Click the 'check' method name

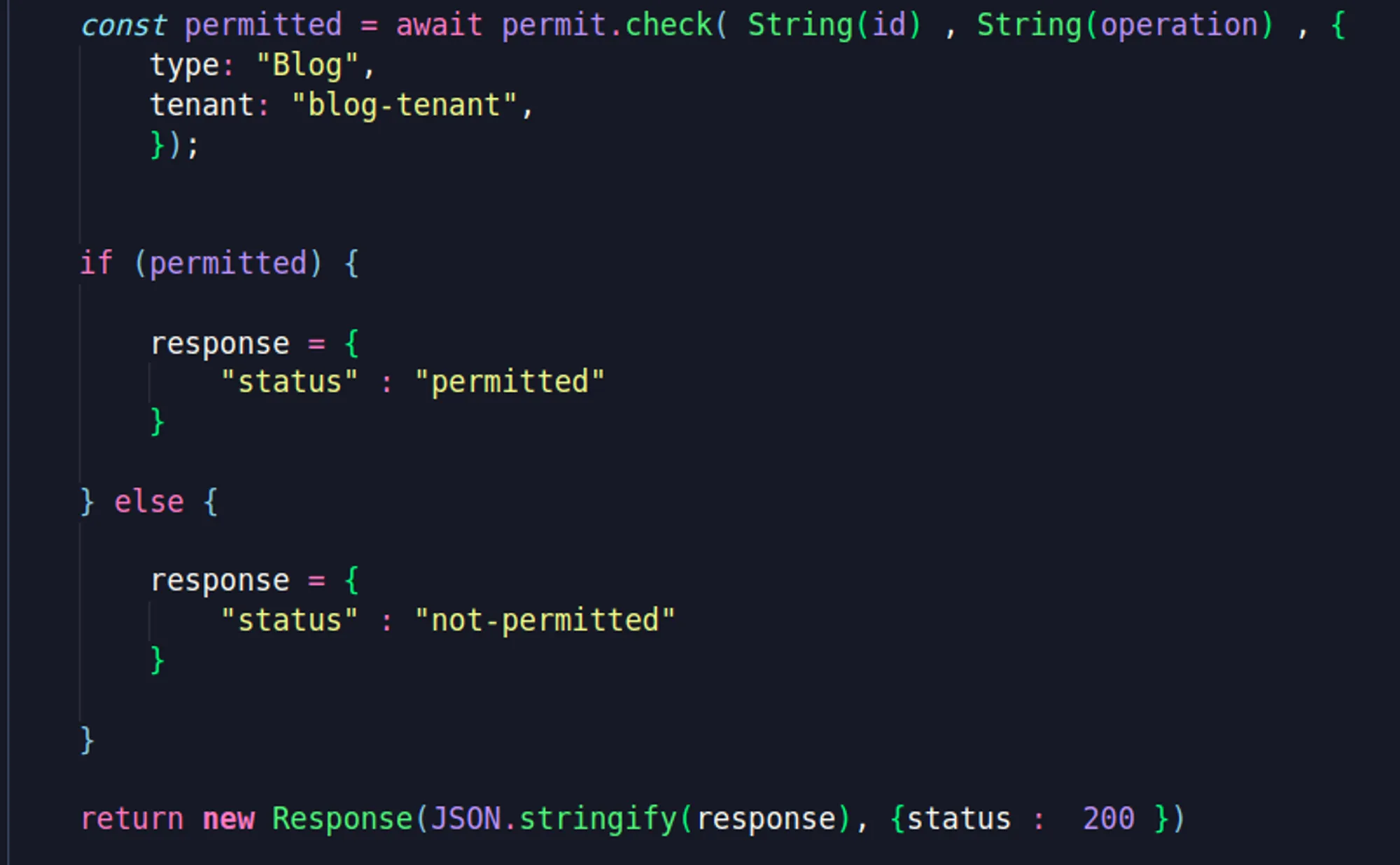coord(668,26)
